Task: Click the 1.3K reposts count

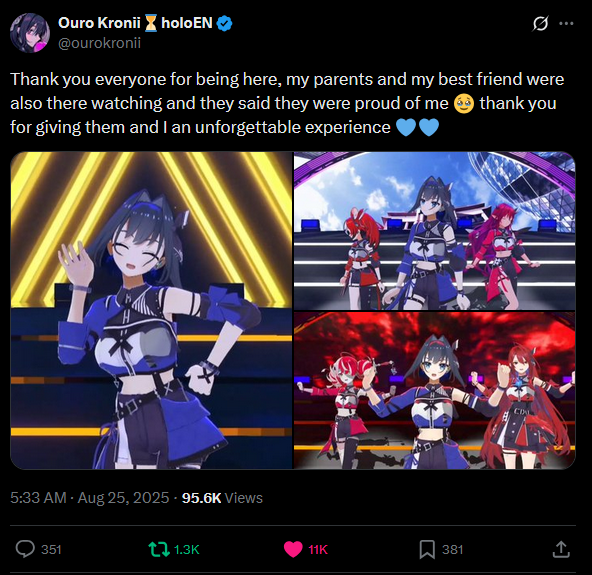Action: point(187,549)
